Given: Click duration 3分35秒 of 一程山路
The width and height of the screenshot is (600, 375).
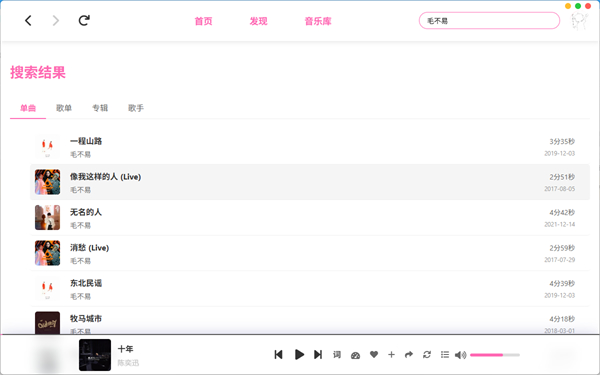Looking at the screenshot, I should tap(562, 142).
